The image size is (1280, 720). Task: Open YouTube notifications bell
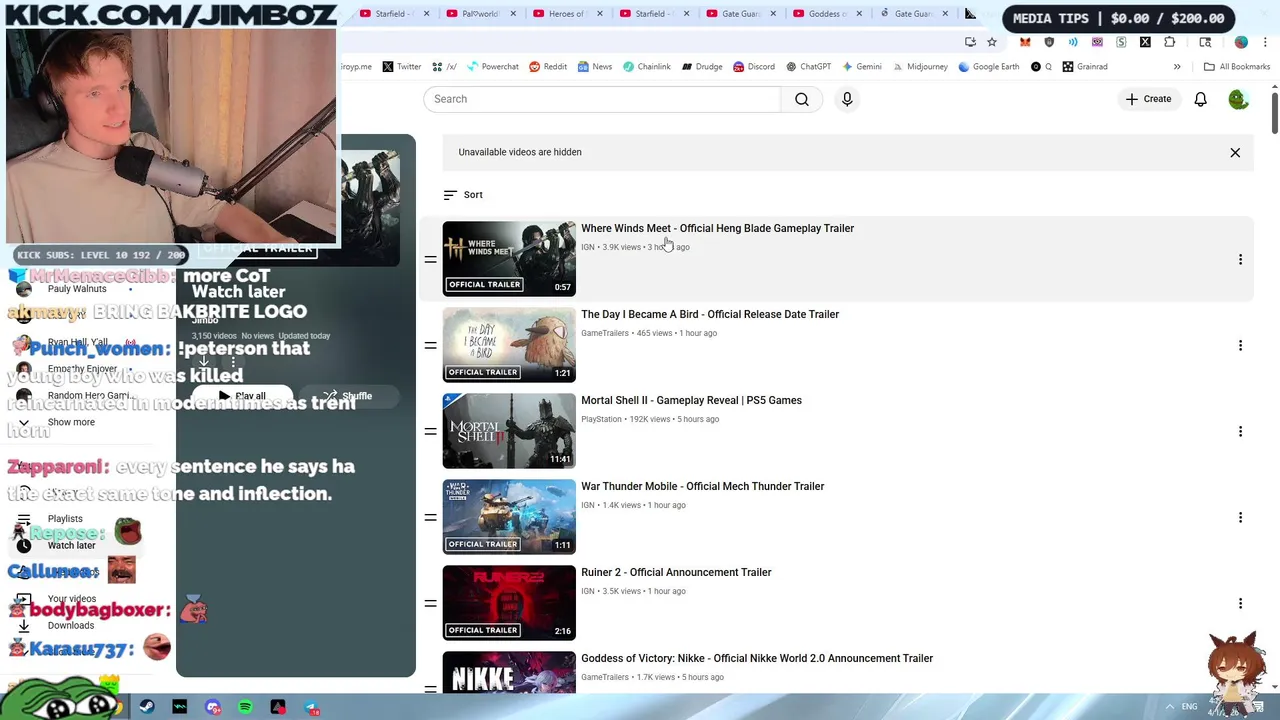[x=1200, y=99]
